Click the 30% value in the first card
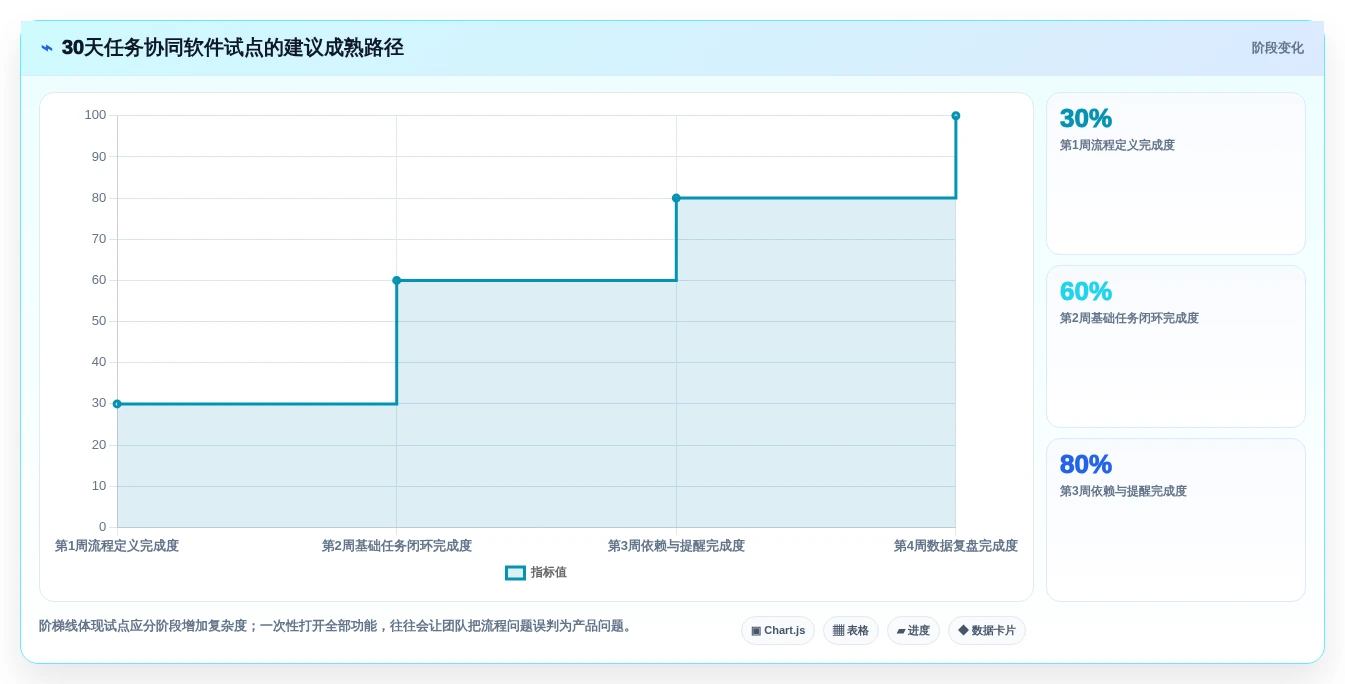 tap(1086, 119)
